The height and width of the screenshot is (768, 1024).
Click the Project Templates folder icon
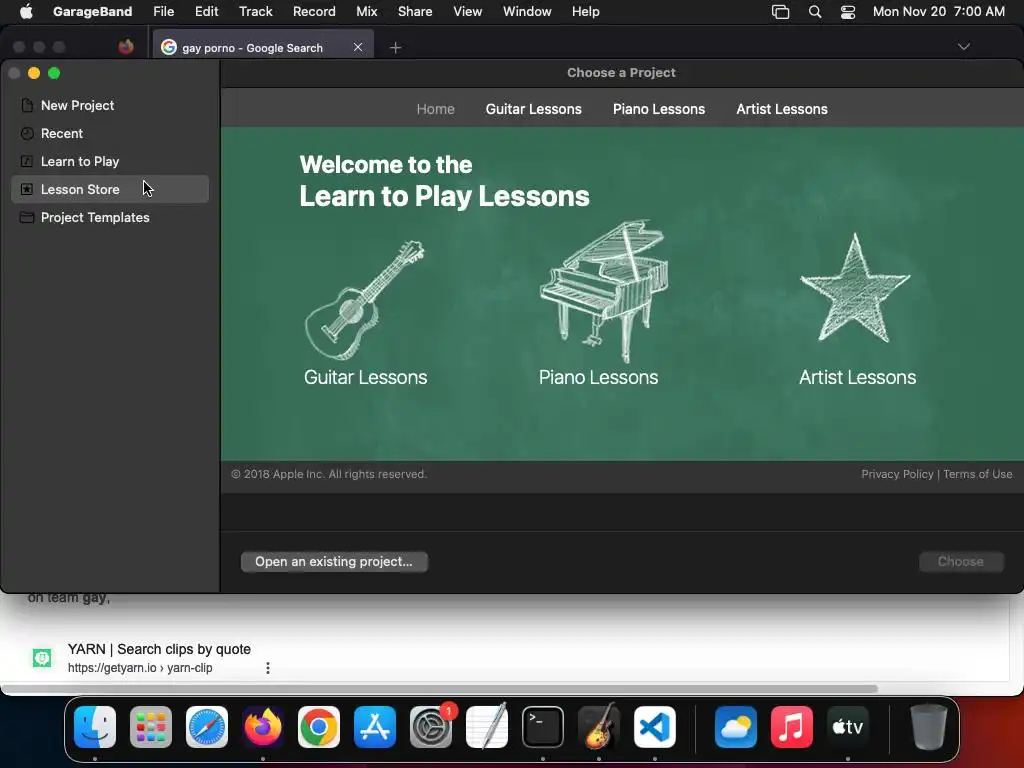tap(27, 217)
